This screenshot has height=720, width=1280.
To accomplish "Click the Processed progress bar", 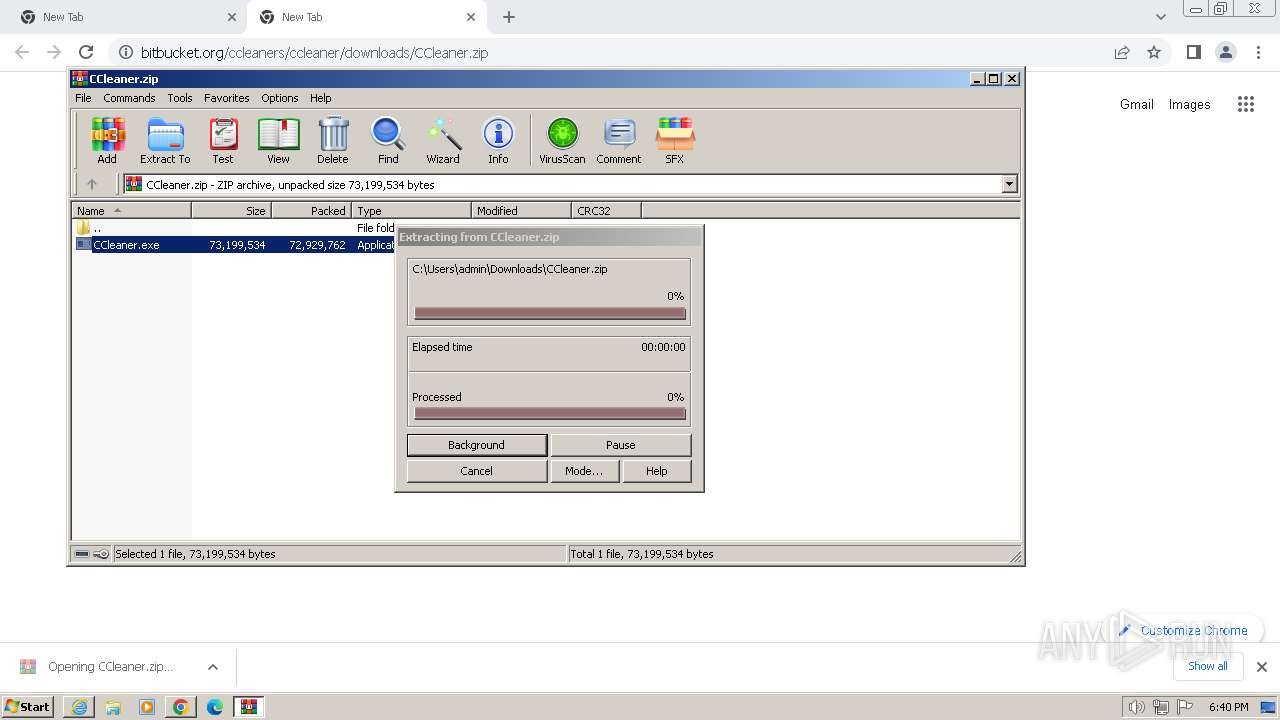I will click(550, 413).
